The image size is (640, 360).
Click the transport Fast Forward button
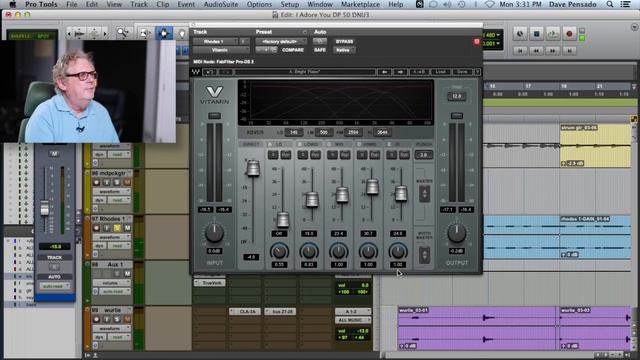click(x=553, y=51)
